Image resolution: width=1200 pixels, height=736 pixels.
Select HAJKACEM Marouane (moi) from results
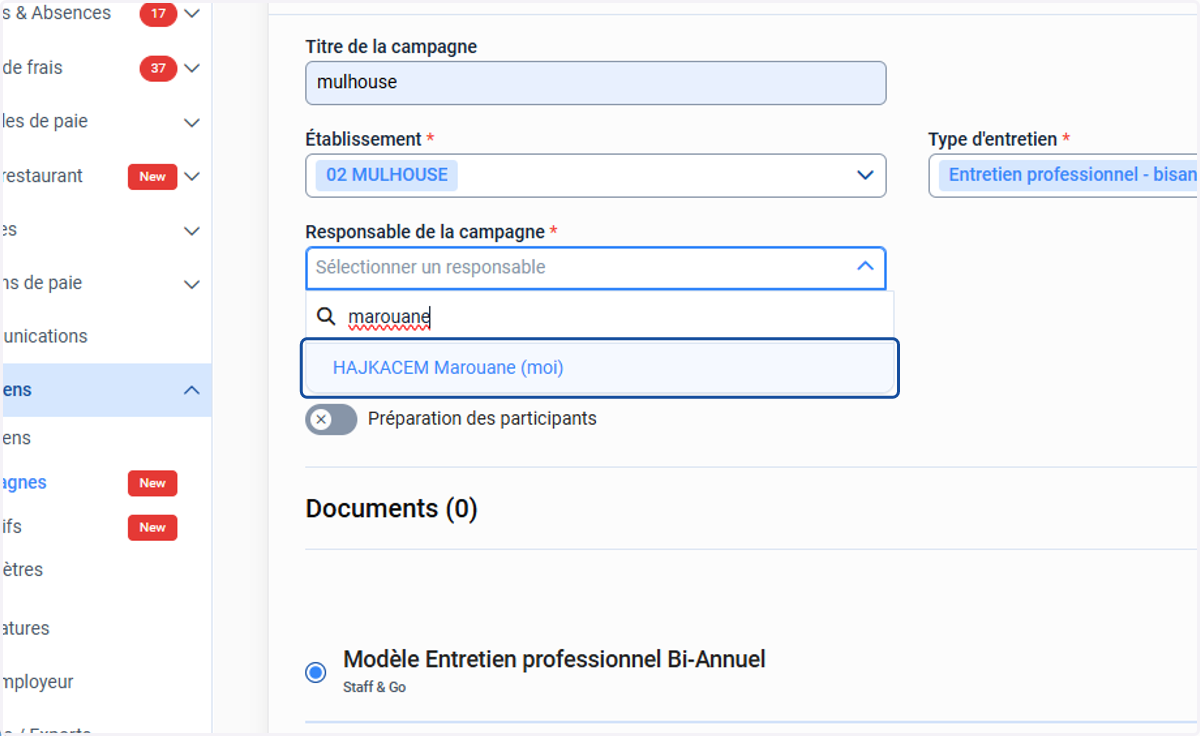click(x=600, y=368)
